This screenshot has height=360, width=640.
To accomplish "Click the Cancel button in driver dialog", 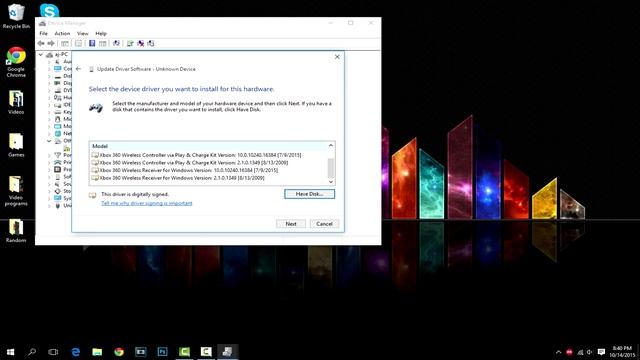I will pos(324,224).
